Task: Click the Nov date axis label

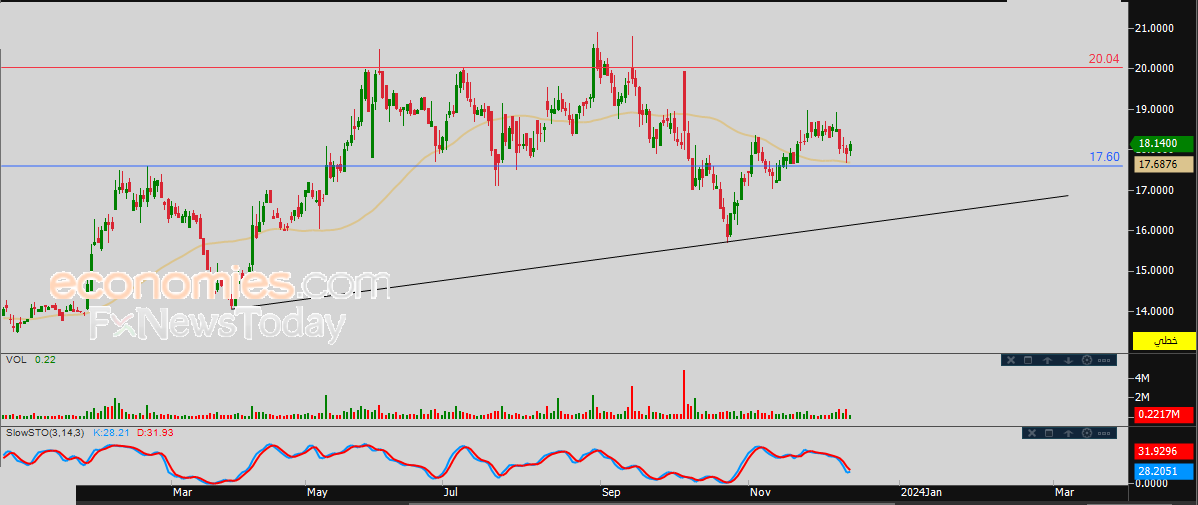Action: click(759, 492)
